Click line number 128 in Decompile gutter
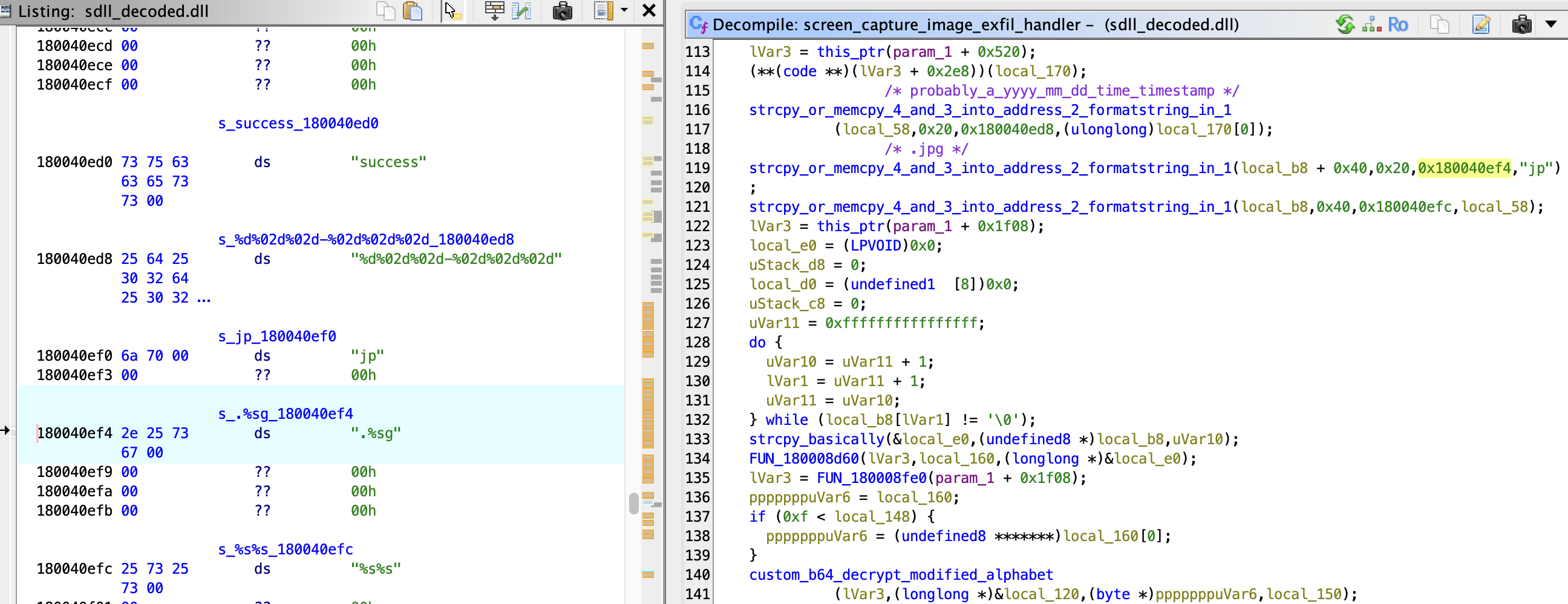 tap(697, 341)
